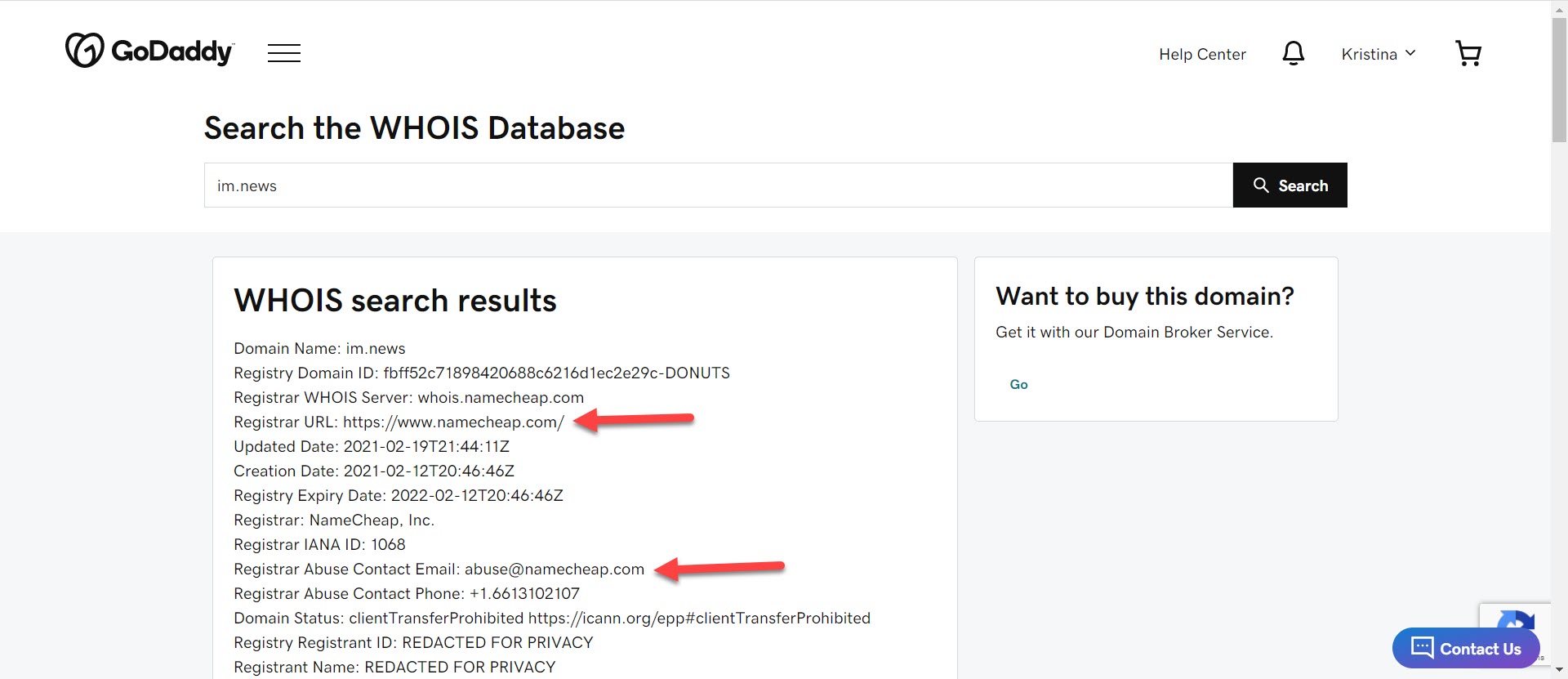Click the WHOIS search input field
Viewport: 1568px width, 679px height.
tap(719, 185)
